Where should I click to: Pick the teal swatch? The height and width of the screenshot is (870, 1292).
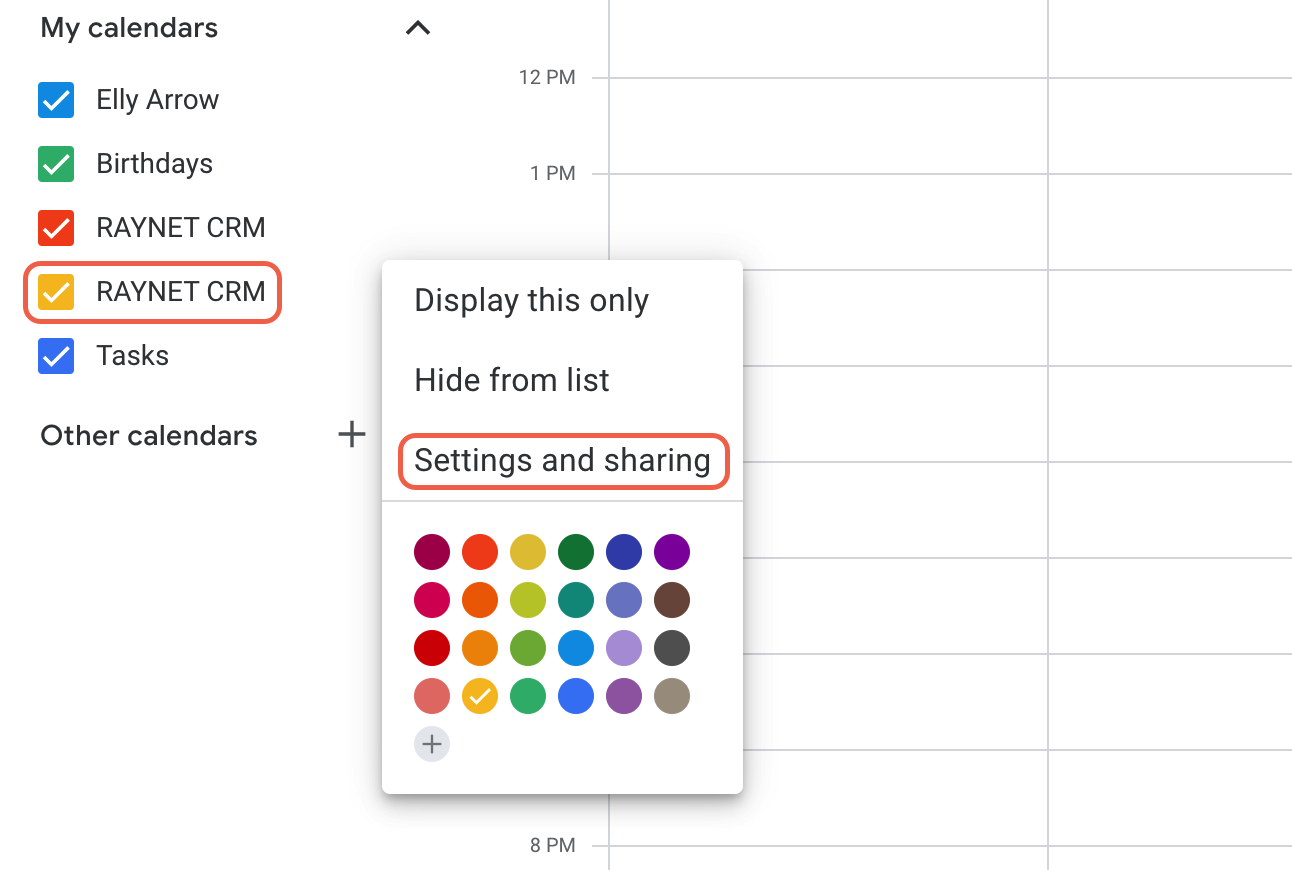click(x=576, y=600)
